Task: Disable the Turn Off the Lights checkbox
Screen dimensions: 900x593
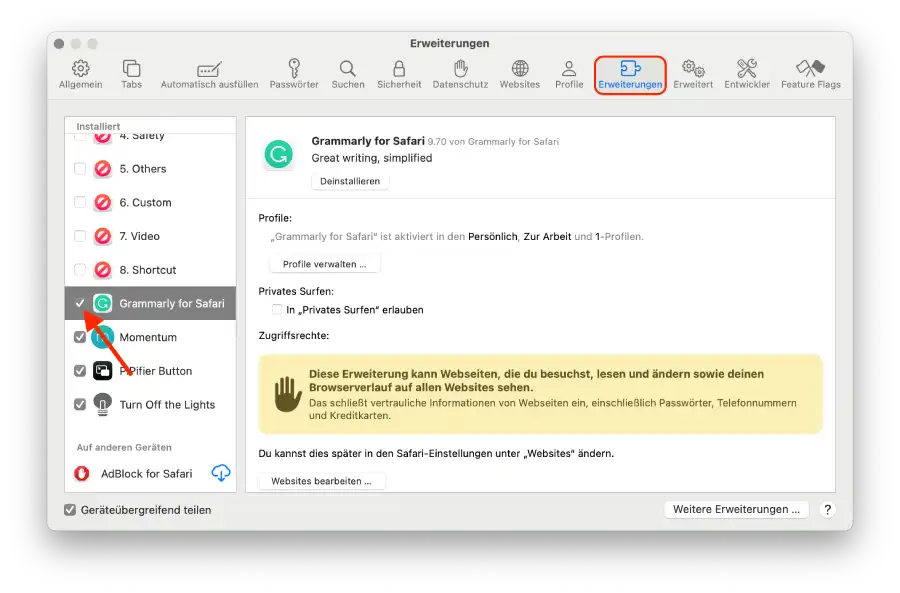Action: (x=80, y=405)
